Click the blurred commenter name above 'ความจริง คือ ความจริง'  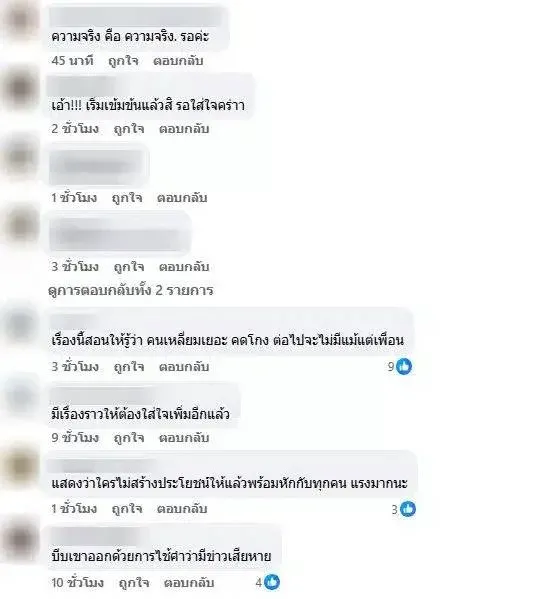(136, 16)
